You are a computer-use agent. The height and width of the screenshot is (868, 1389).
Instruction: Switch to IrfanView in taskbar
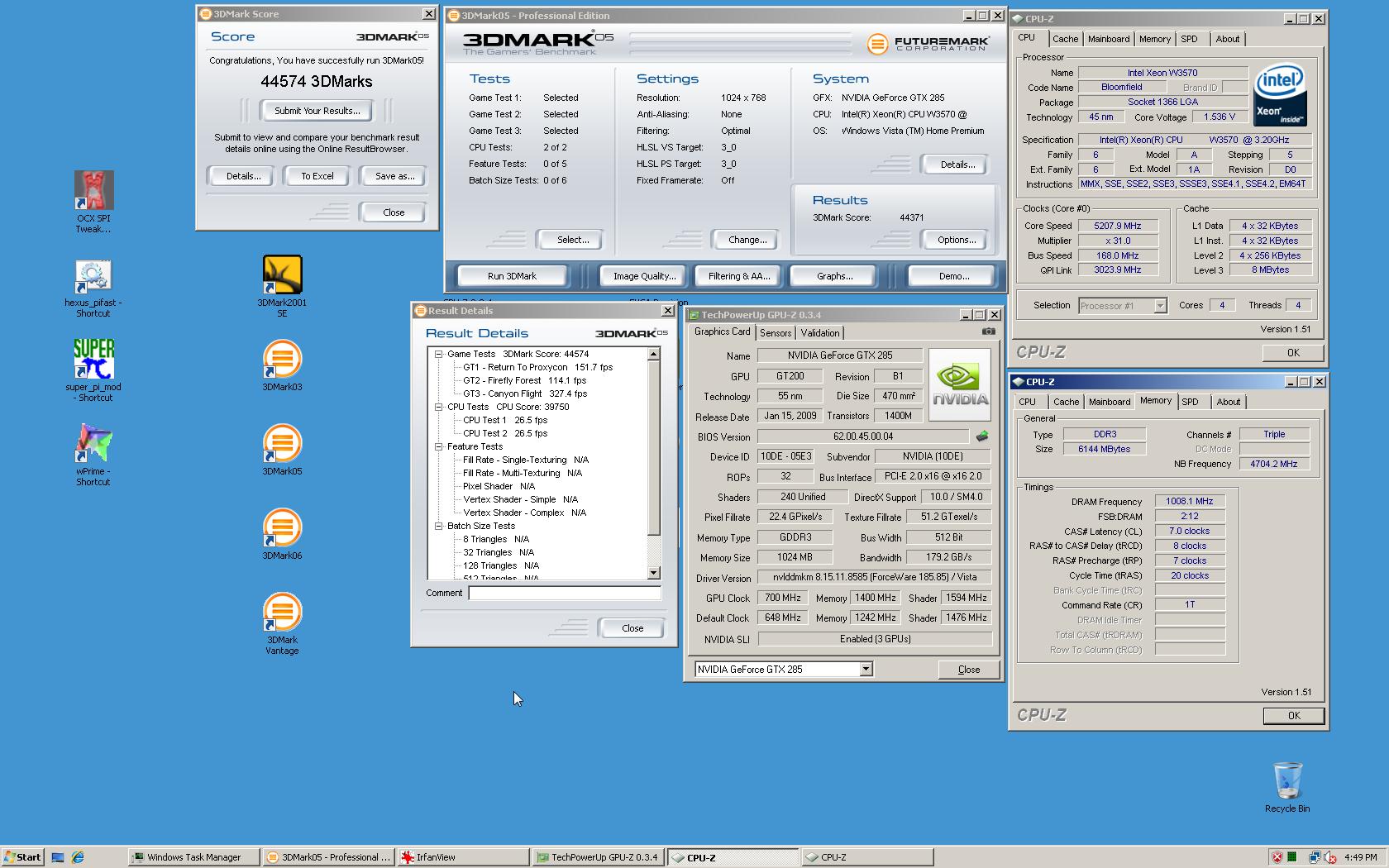point(463,857)
